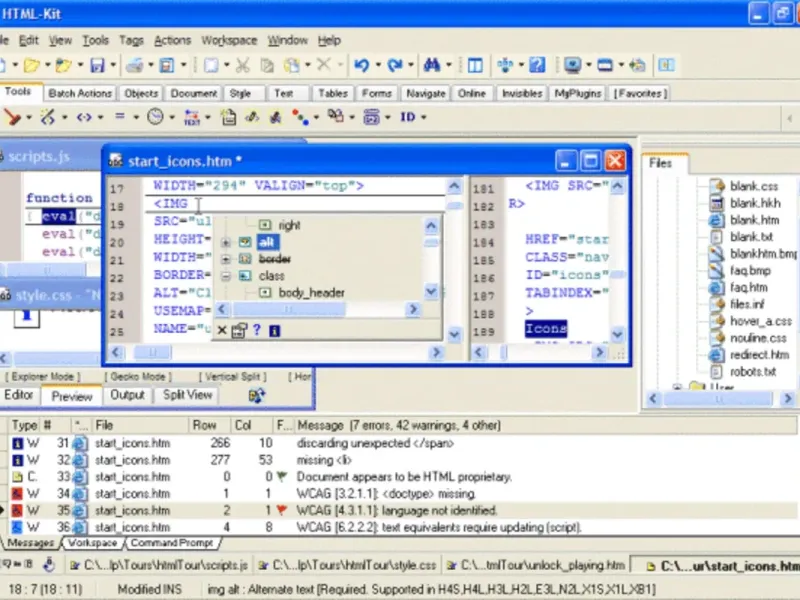Click the Redo arrow icon

(394, 65)
